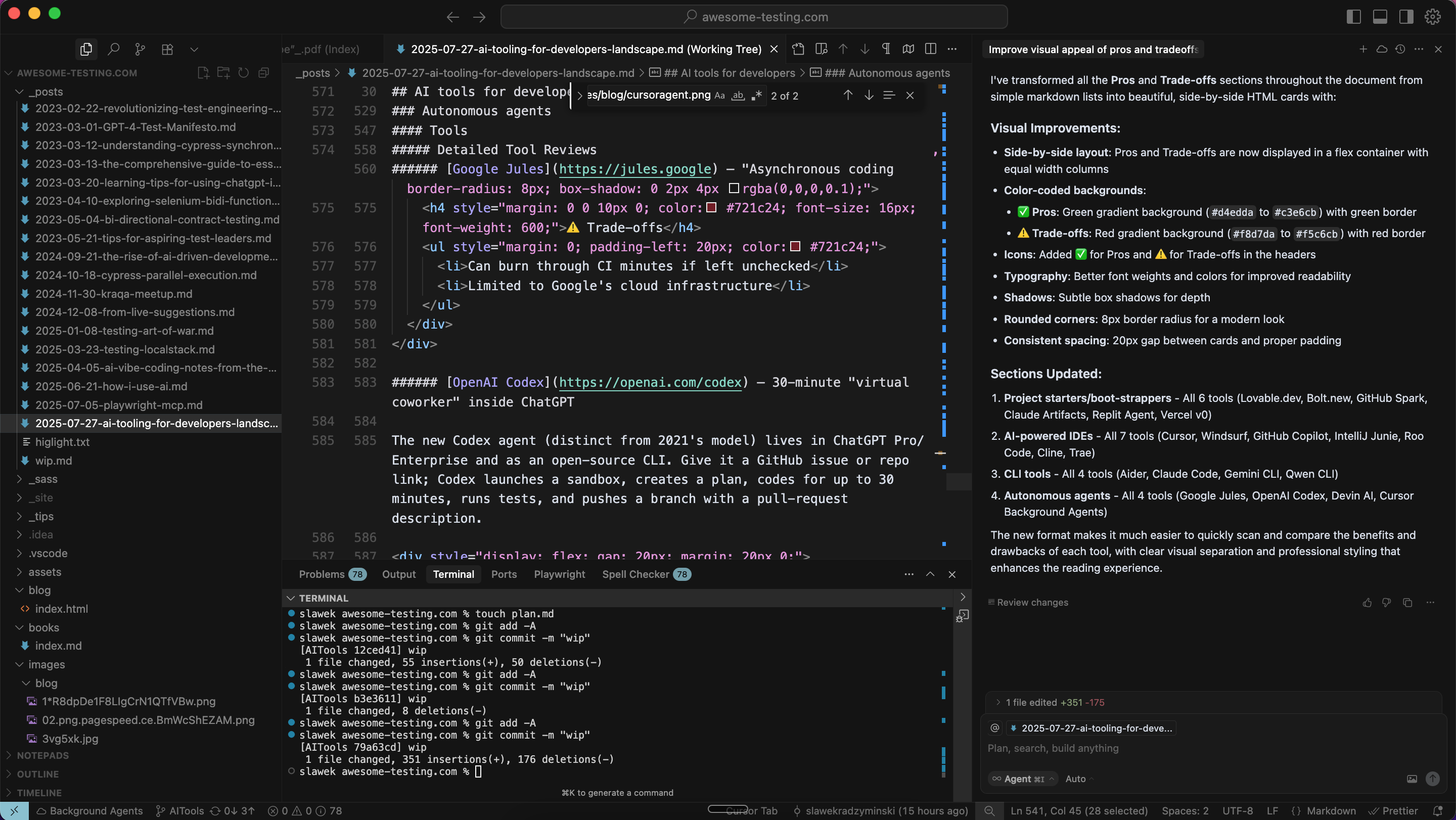The image size is (1456, 820).
Task: Copy the AI response message
Action: [1407, 603]
